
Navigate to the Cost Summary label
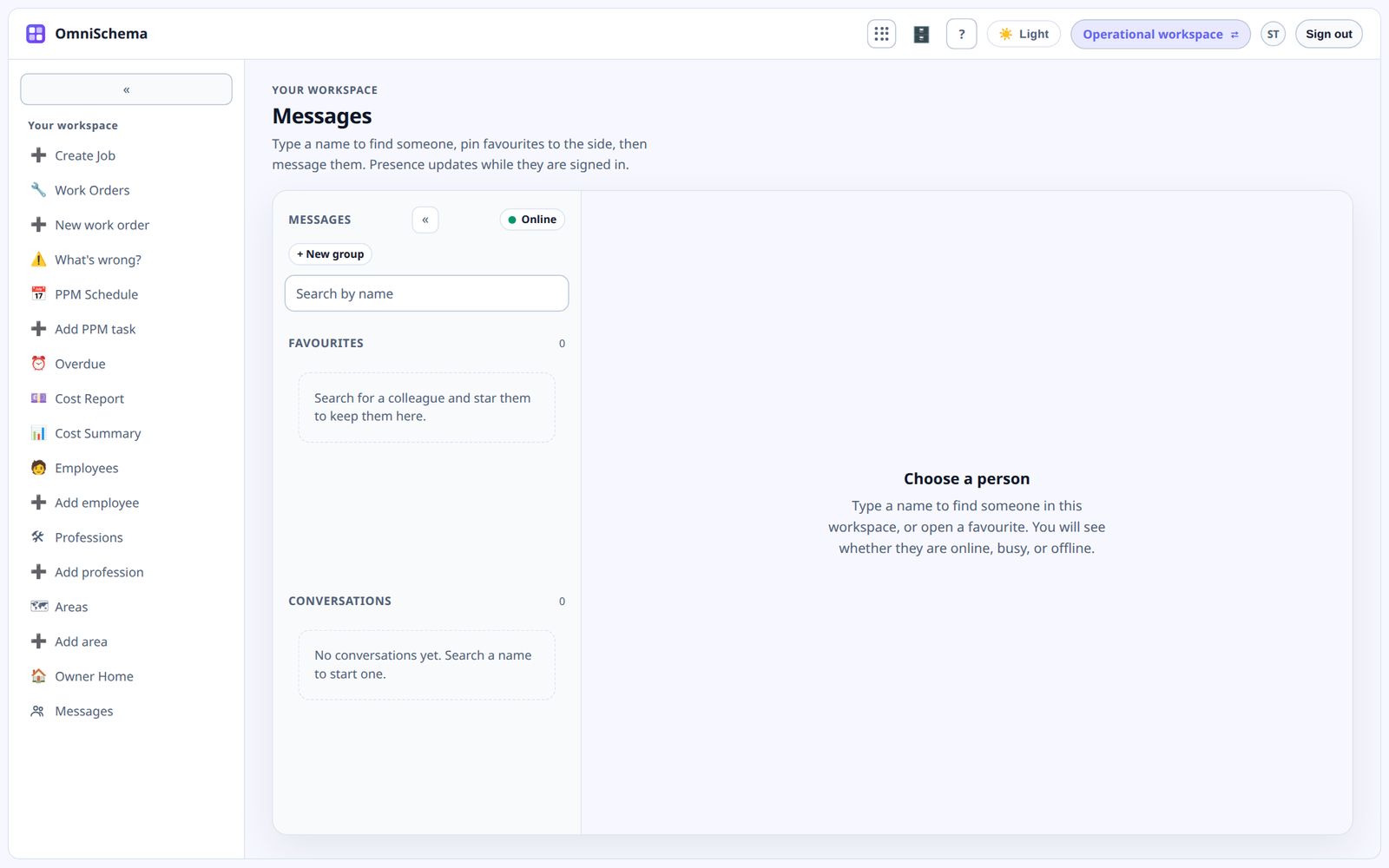pyautogui.click(x=98, y=433)
